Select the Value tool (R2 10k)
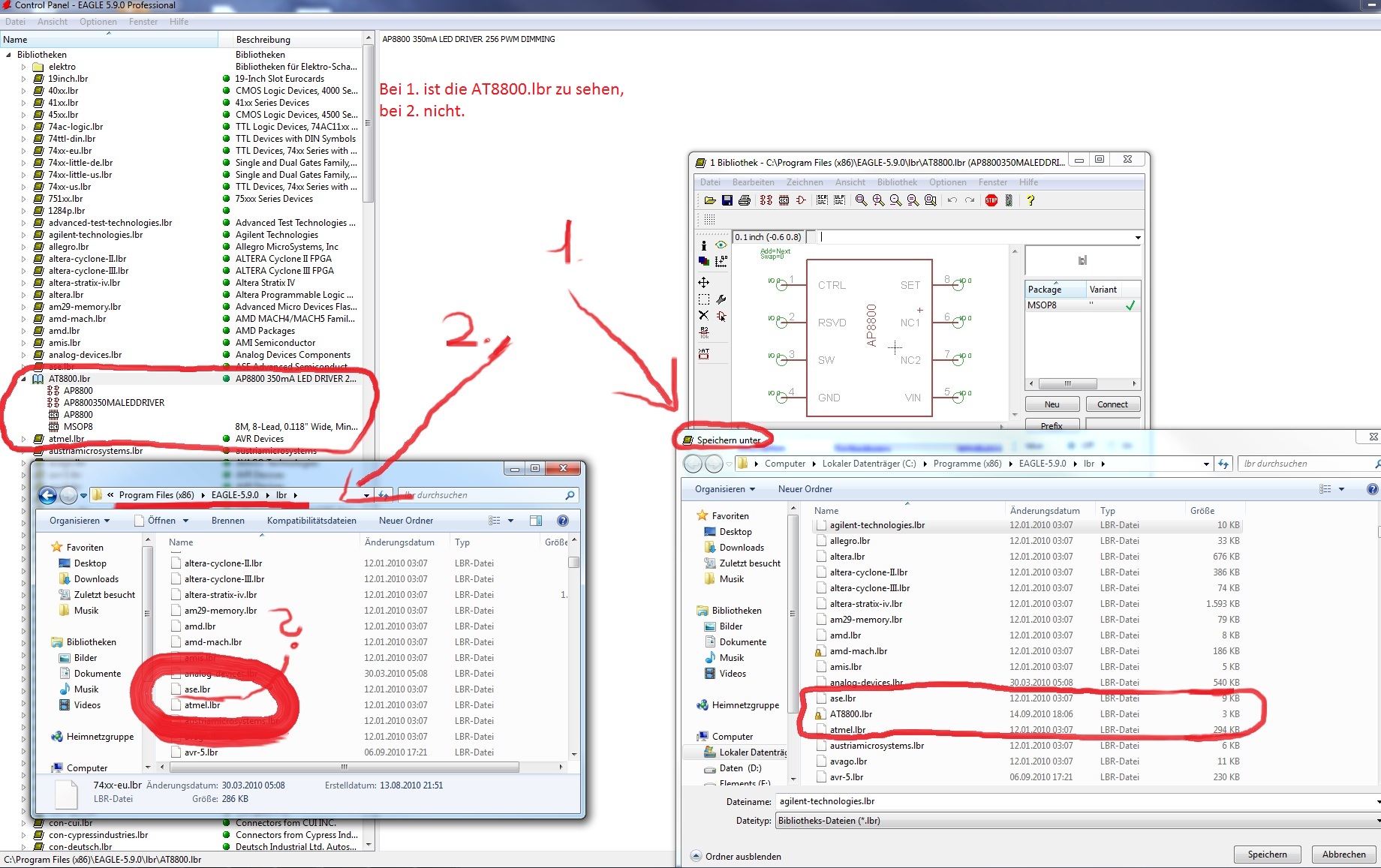1381x868 pixels. tap(703, 332)
